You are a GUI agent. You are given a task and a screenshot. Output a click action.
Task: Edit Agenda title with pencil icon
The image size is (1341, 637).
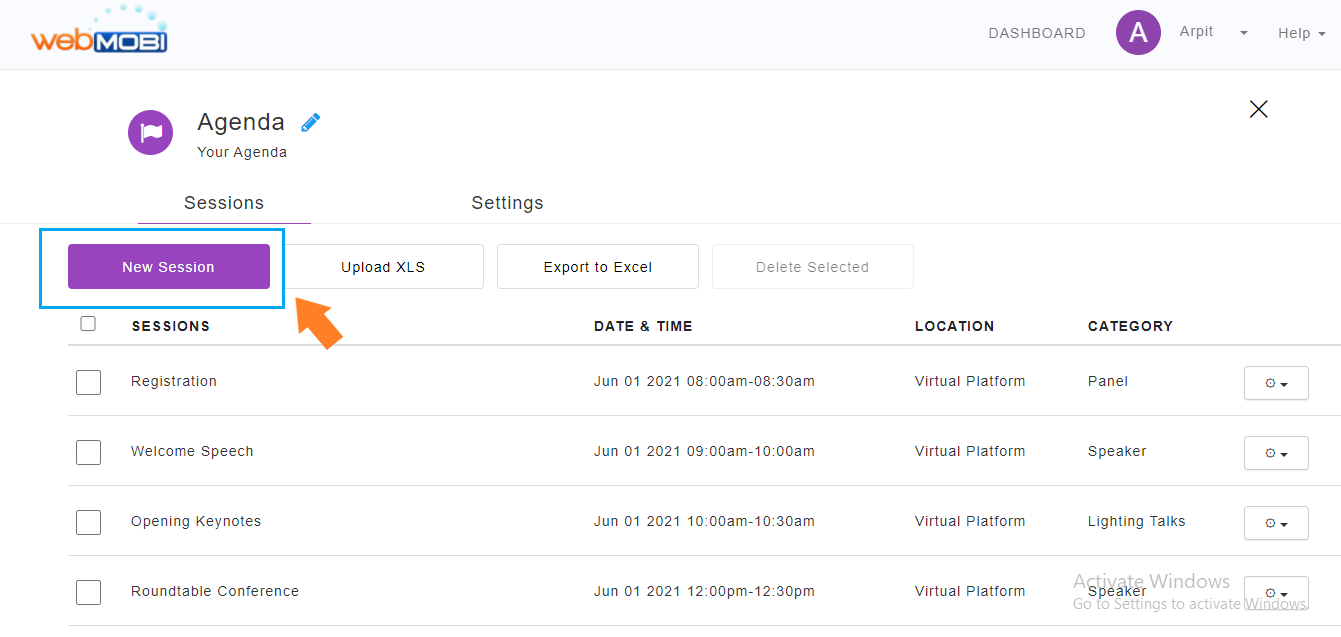[x=311, y=122]
